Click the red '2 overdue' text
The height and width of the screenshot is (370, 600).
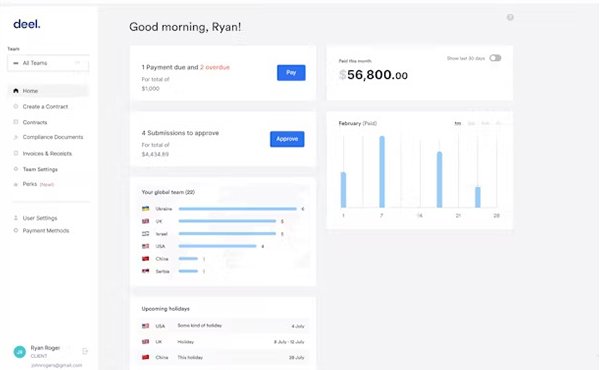(215, 67)
